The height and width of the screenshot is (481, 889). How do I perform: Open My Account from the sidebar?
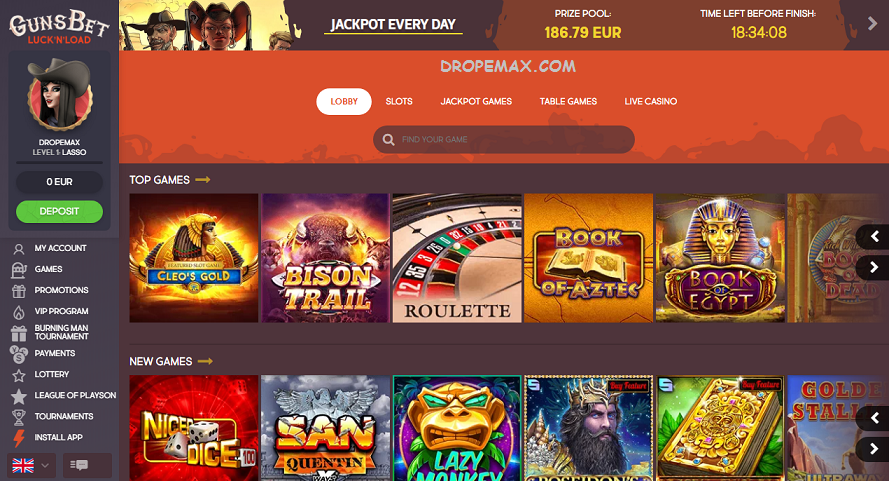60,248
